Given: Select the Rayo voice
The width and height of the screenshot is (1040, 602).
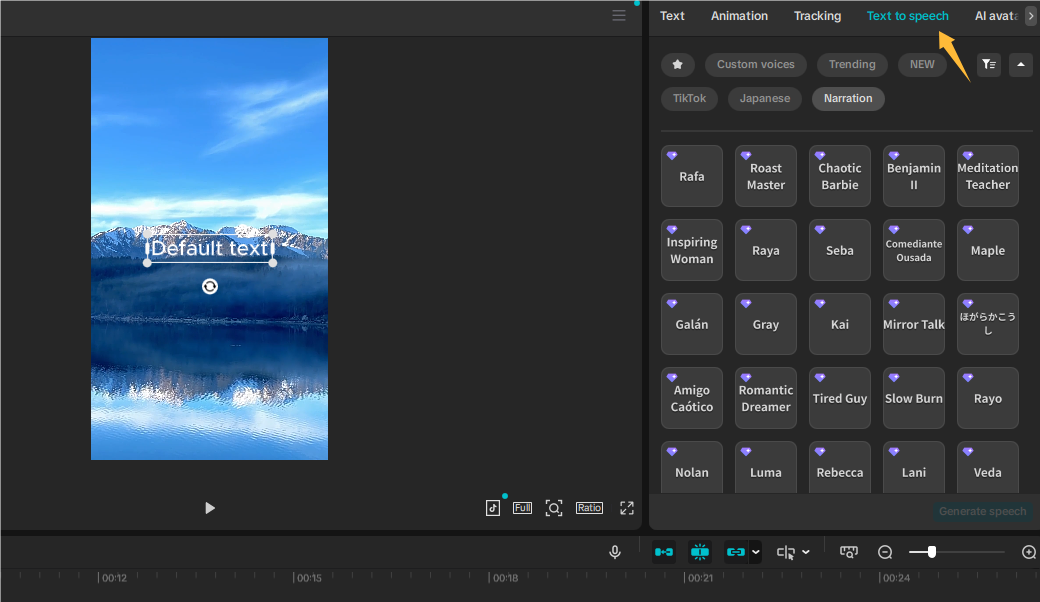Looking at the screenshot, I should (988, 398).
